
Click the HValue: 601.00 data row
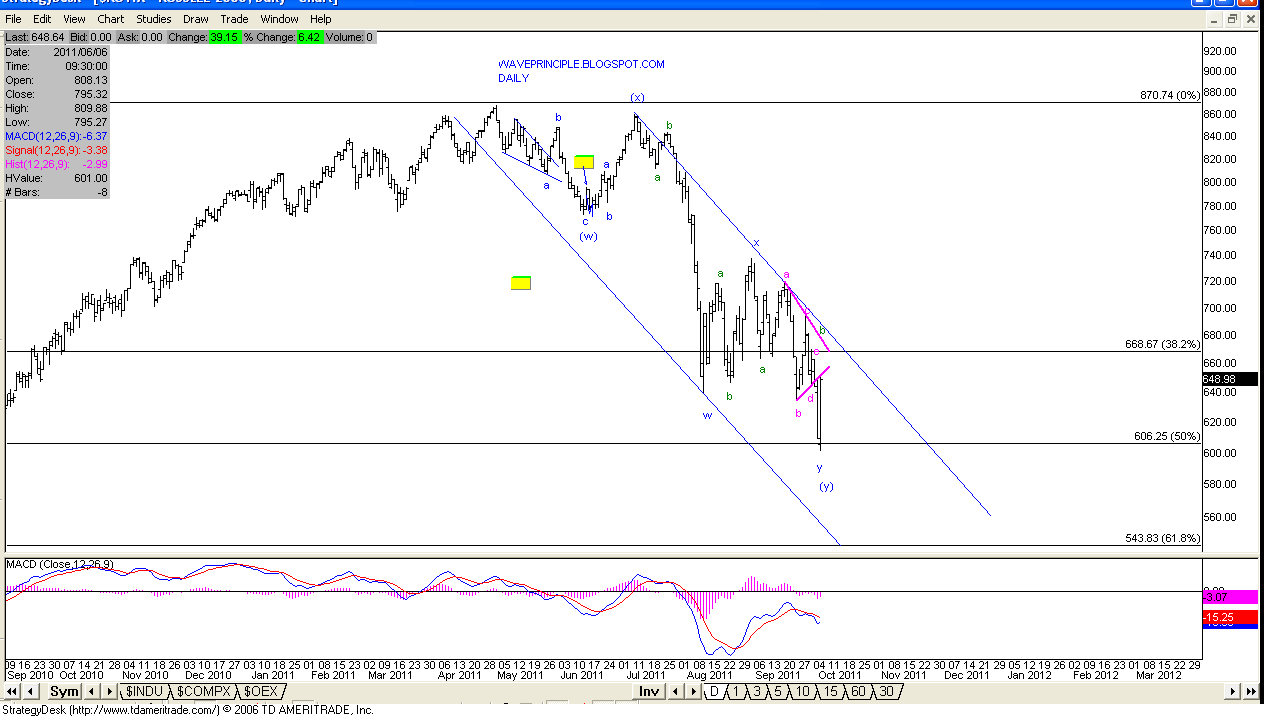click(56, 178)
